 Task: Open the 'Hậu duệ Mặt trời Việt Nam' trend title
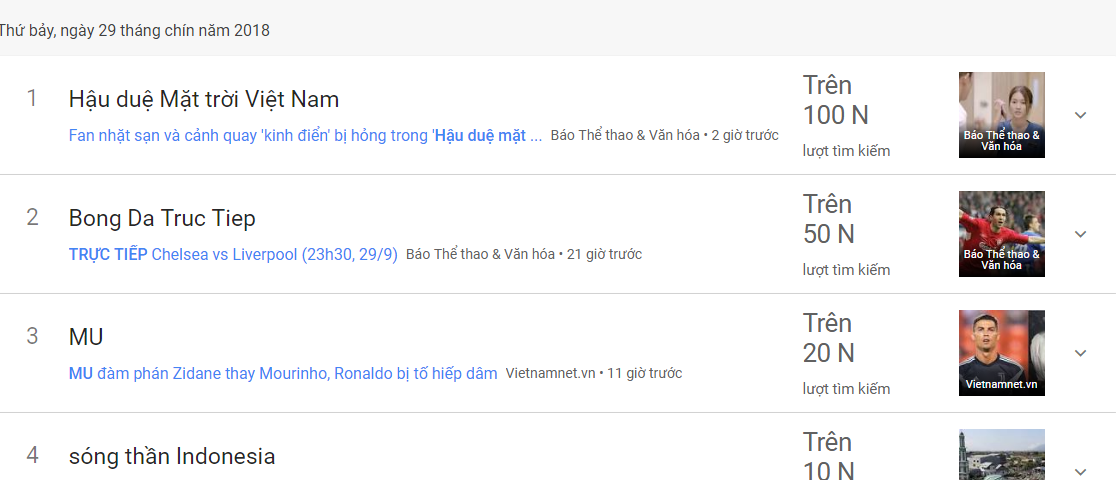[x=204, y=99]
